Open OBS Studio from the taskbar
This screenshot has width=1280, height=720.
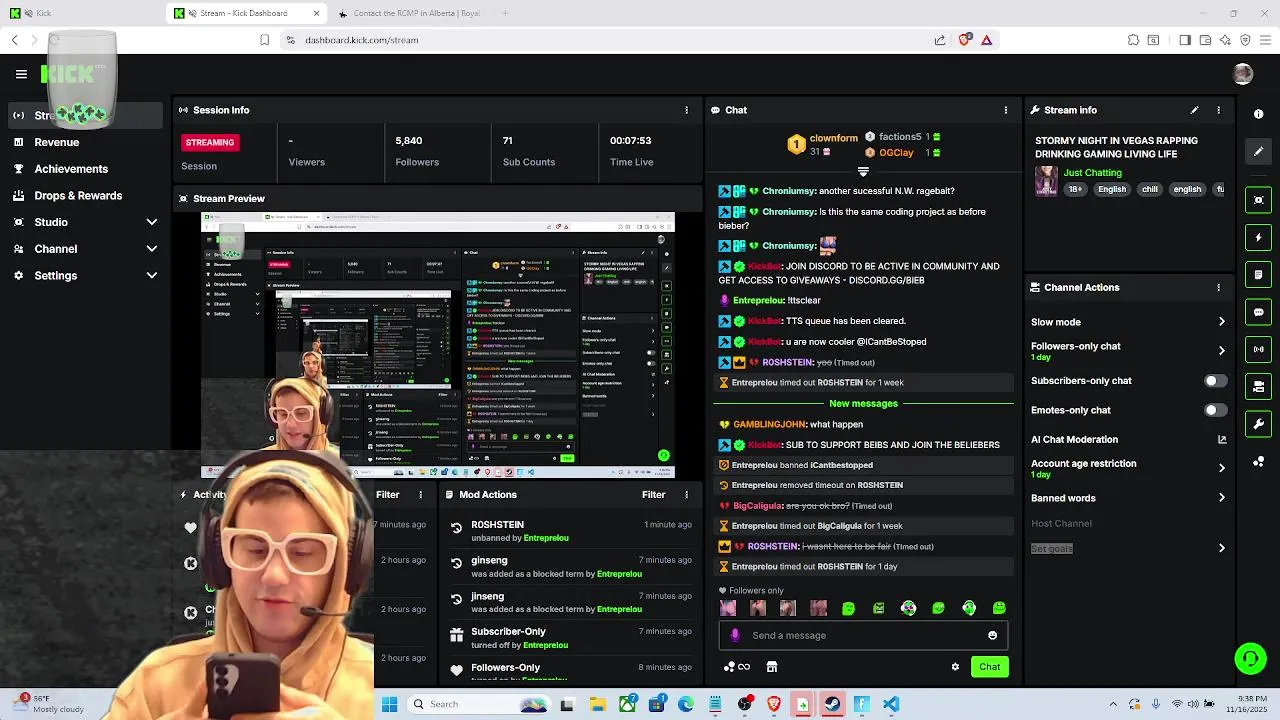(745, 704)
